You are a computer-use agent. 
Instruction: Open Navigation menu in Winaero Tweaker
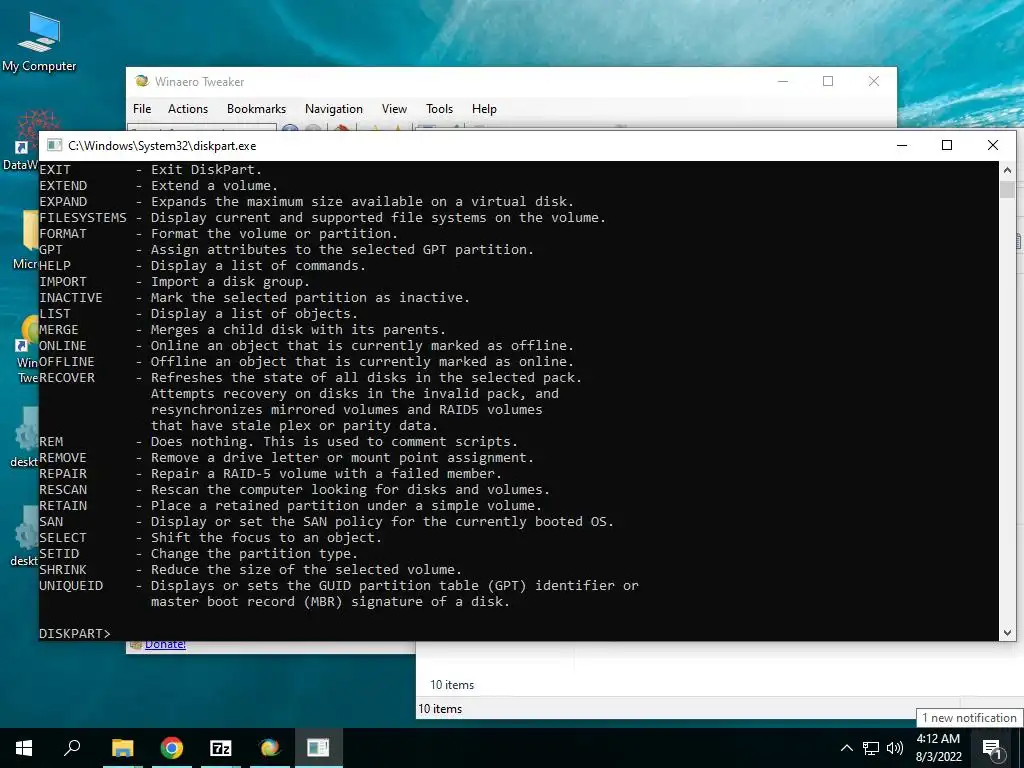[334, 109]
